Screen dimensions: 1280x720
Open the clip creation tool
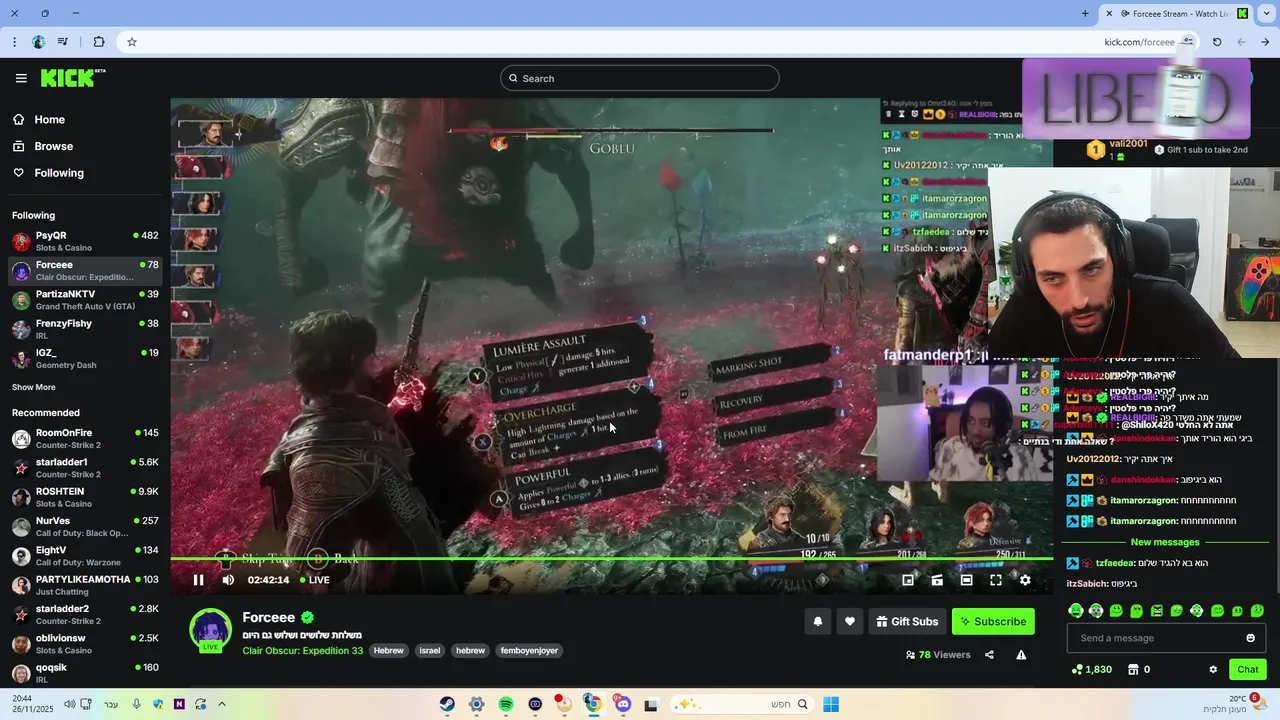tap(937, 580)
